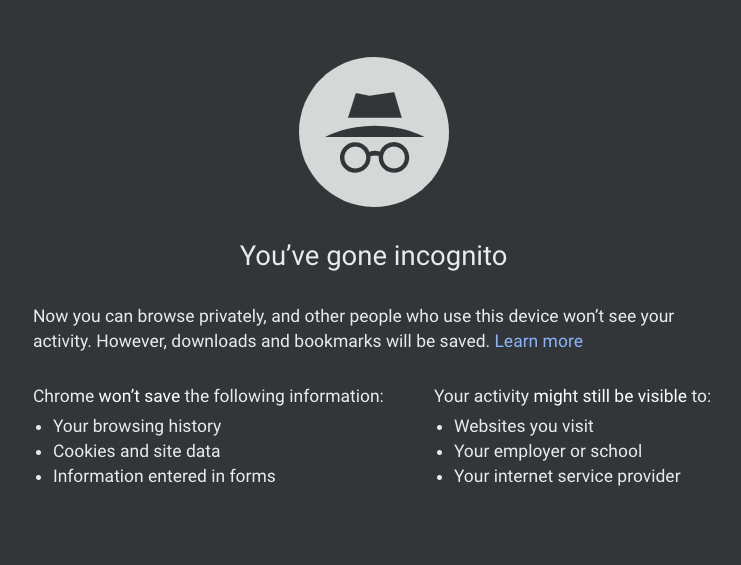The image size is (741, 565).
Task: Click bullet beside "Websites you visit"
Action: (440, 428)
